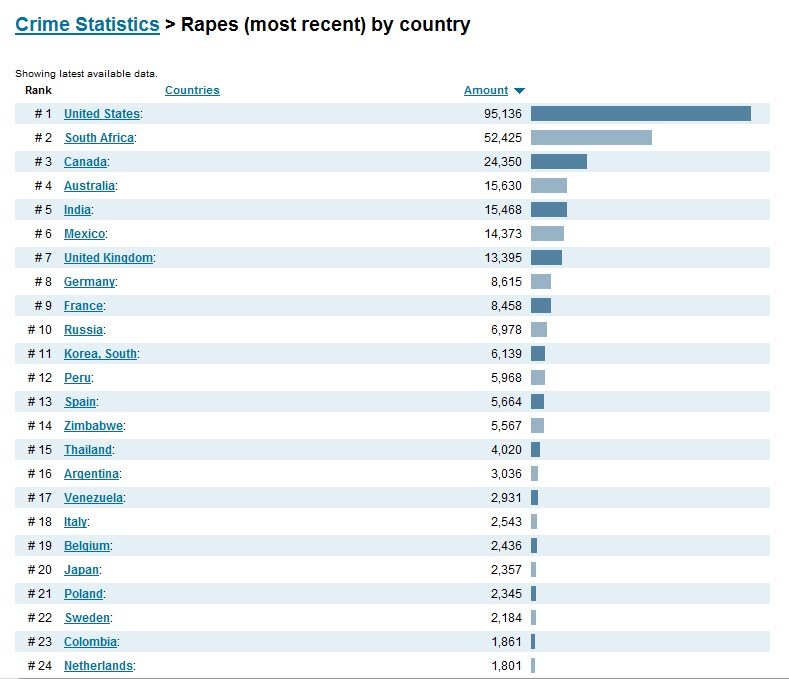Select the amount value 95,136
This screenshot has width=789, height=679.
(503, 114)
